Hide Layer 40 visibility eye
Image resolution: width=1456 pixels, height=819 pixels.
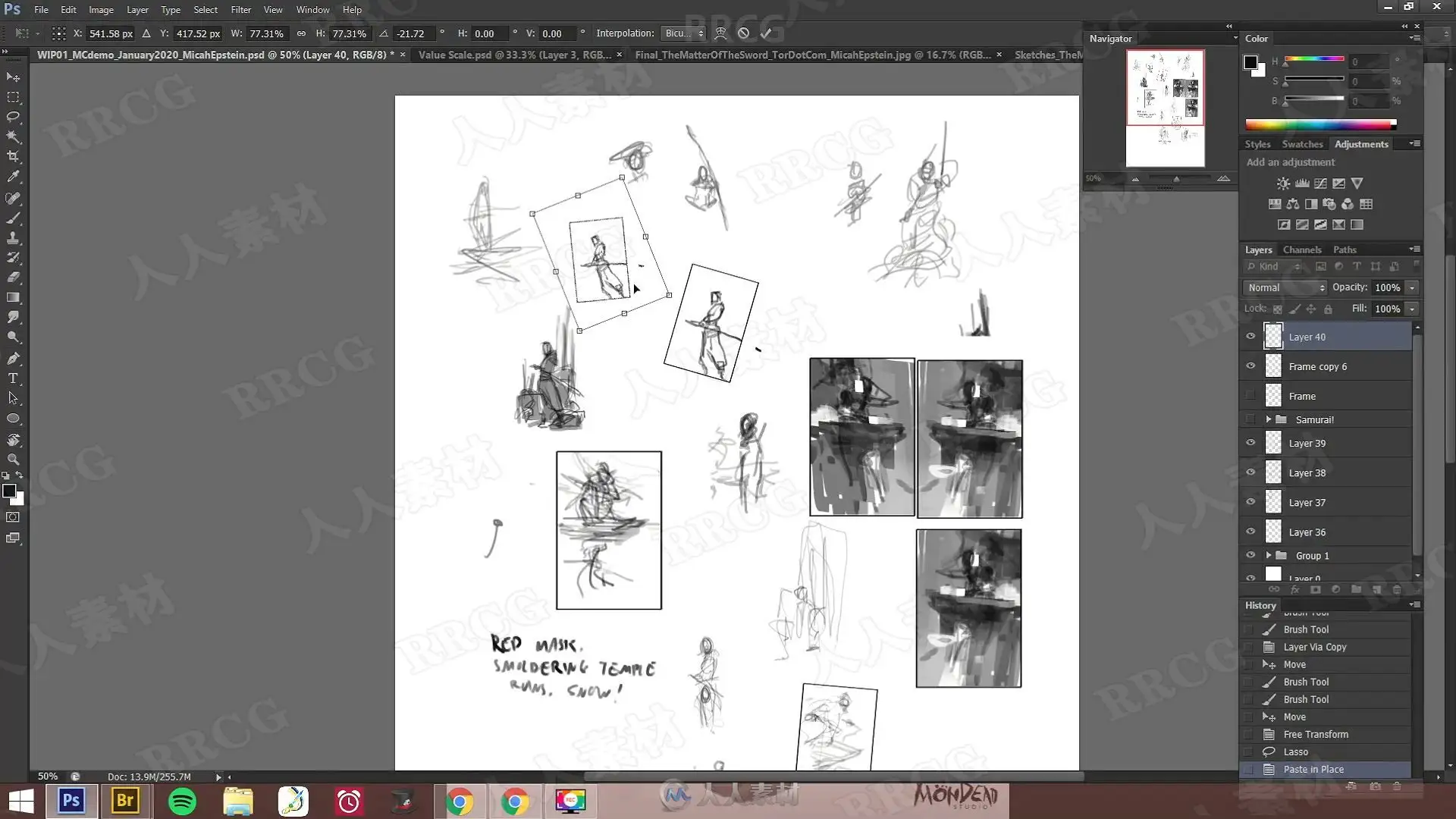coord(1250,337)
